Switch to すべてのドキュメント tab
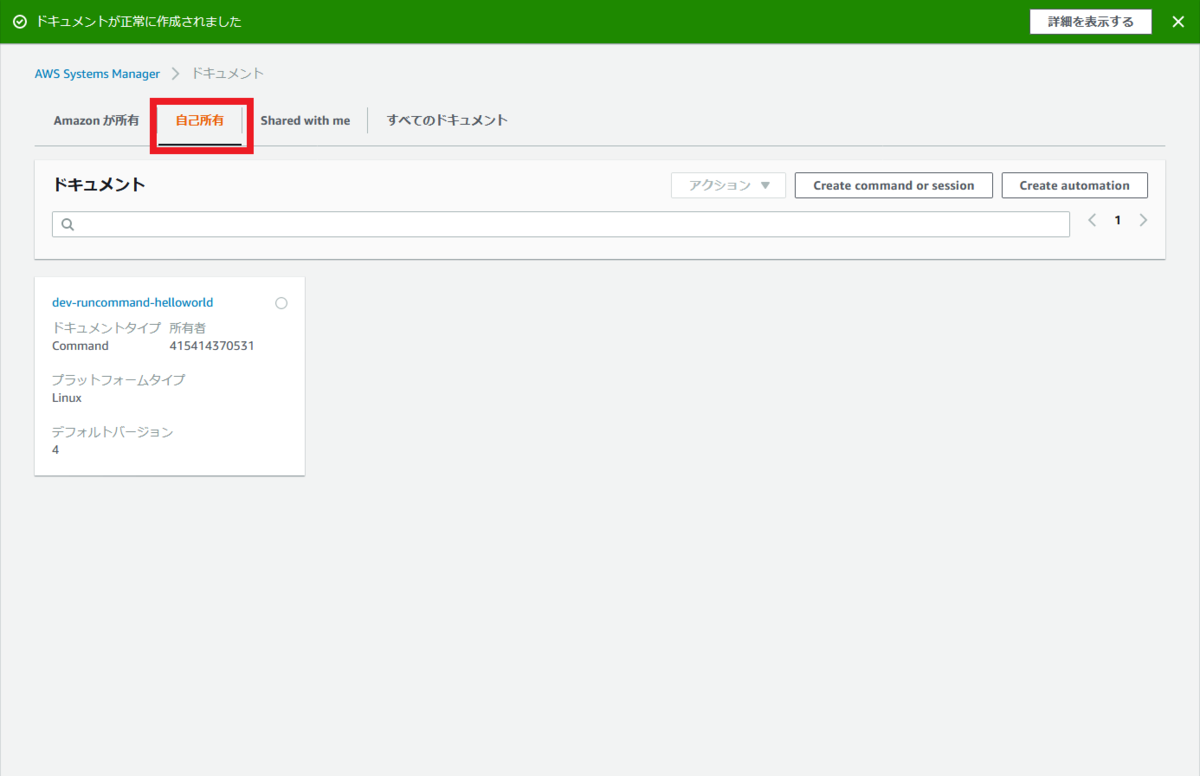The width and height of the screenshot is (1200, 776). coord(447,120)
